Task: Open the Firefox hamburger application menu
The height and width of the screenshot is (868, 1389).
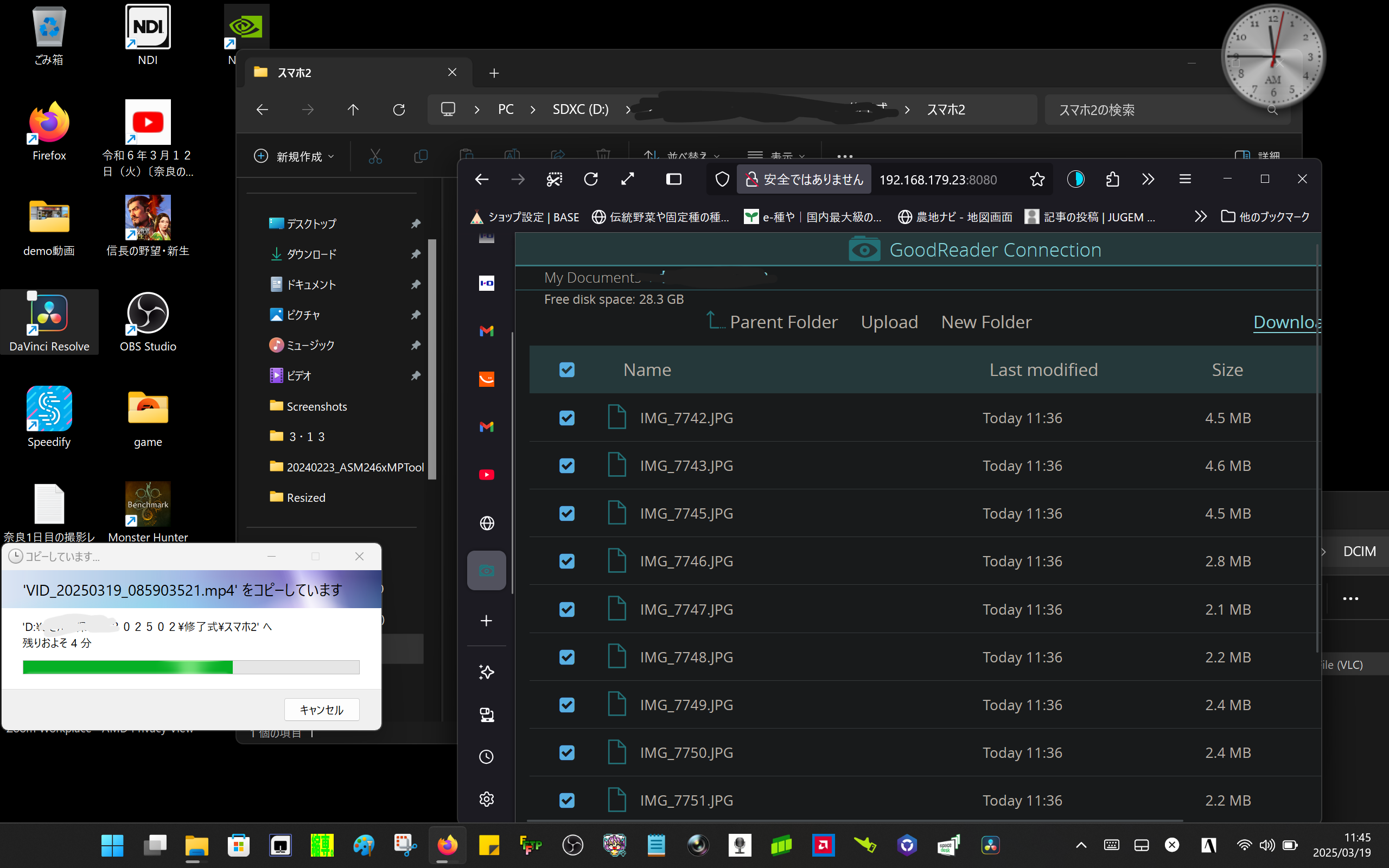Action: (x=1184, y=180)
